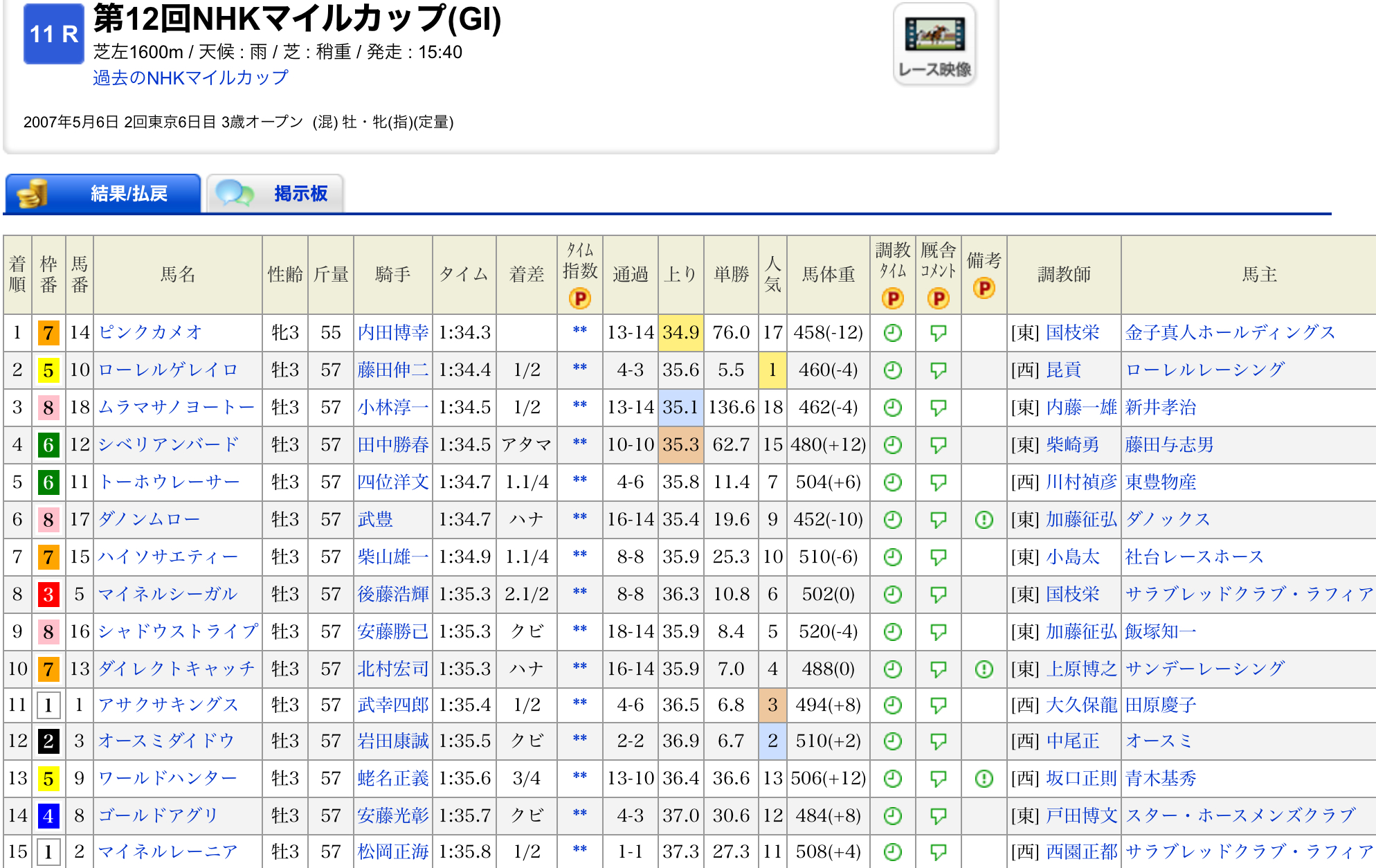Open trainer page for 国枝栄 in ピンクカメオ row
The width and height of the screenshot is (1376, 868).
pos(1072,332)
